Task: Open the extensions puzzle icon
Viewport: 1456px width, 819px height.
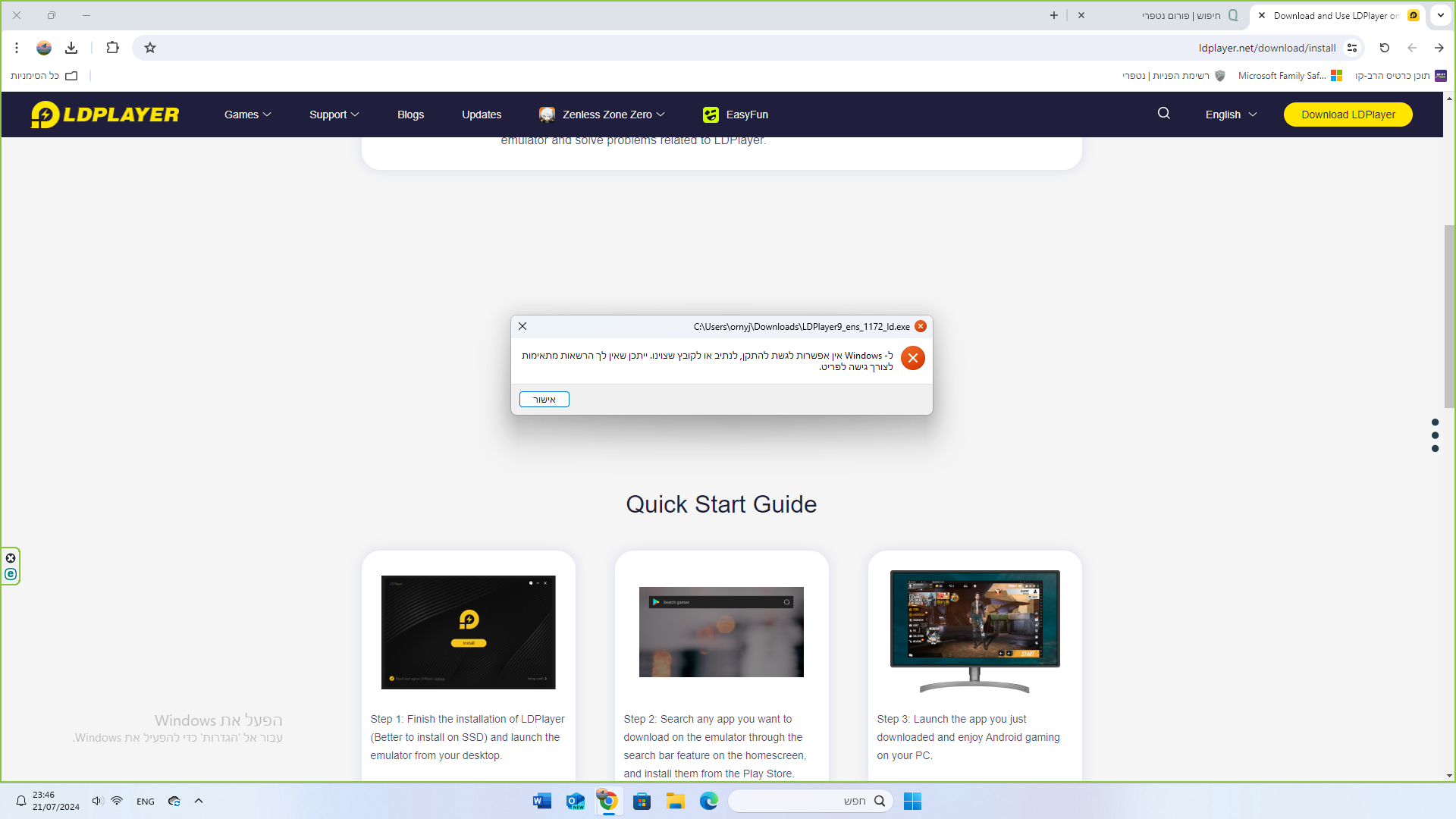Action: [112, 48]
